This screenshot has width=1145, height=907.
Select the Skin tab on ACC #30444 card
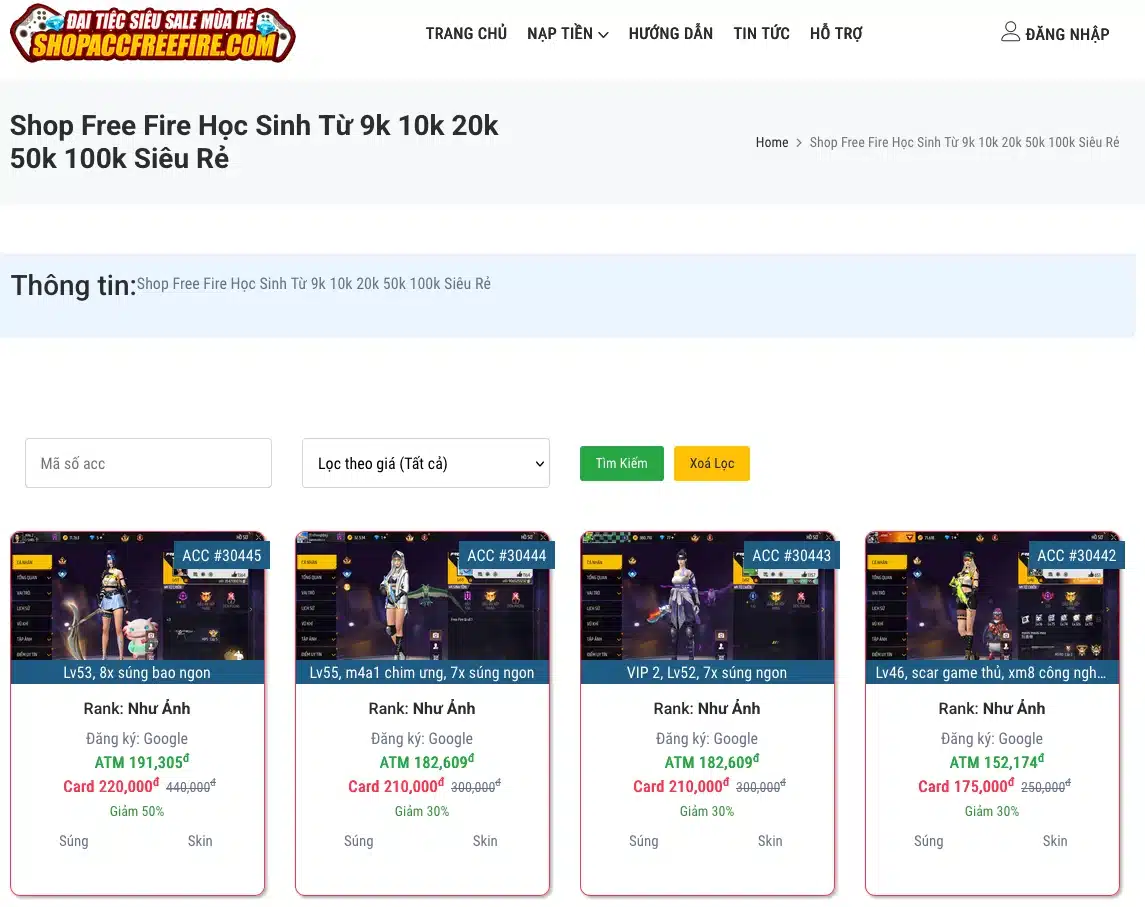[485, 841]
